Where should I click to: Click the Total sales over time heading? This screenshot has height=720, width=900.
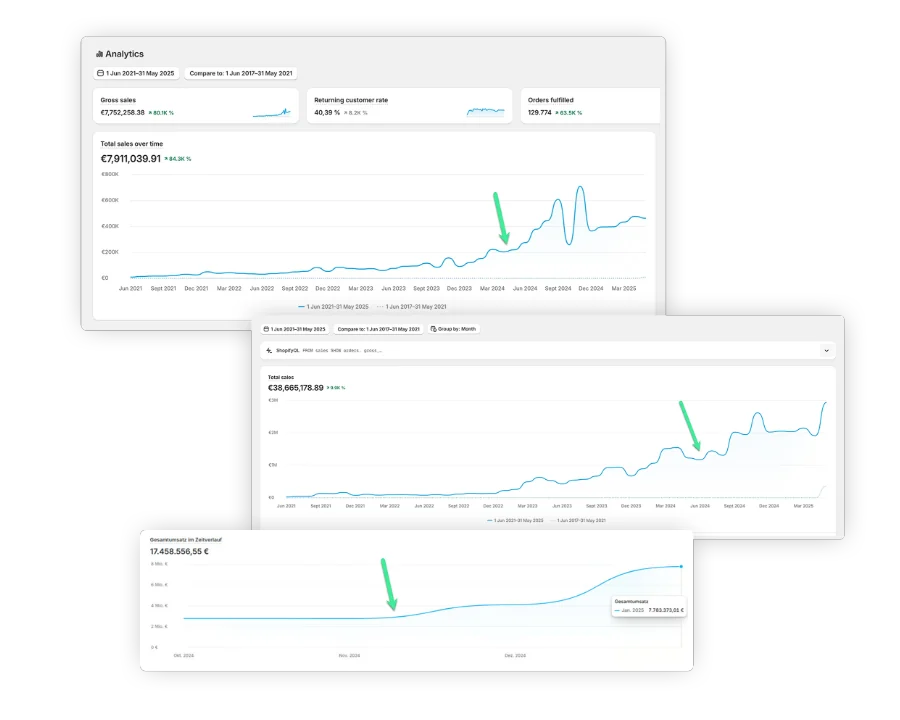(x=132, y=144)
